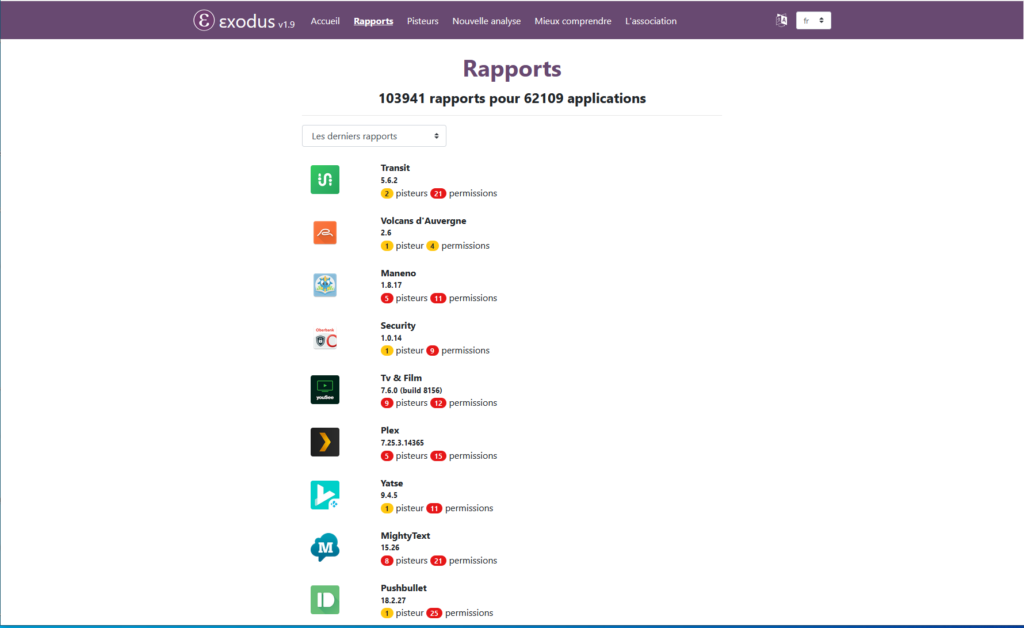The width and height of the screenshot is (1024, 628).
Task: Click the Exodus logo icon
Action: coord(204,20)
